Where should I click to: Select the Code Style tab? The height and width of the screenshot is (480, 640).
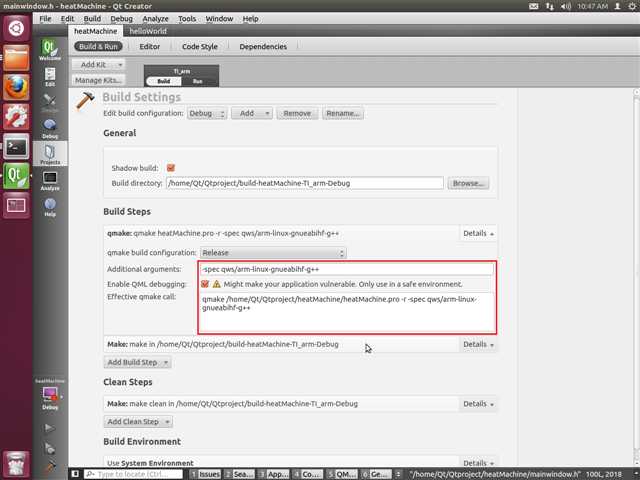point(200,47)
